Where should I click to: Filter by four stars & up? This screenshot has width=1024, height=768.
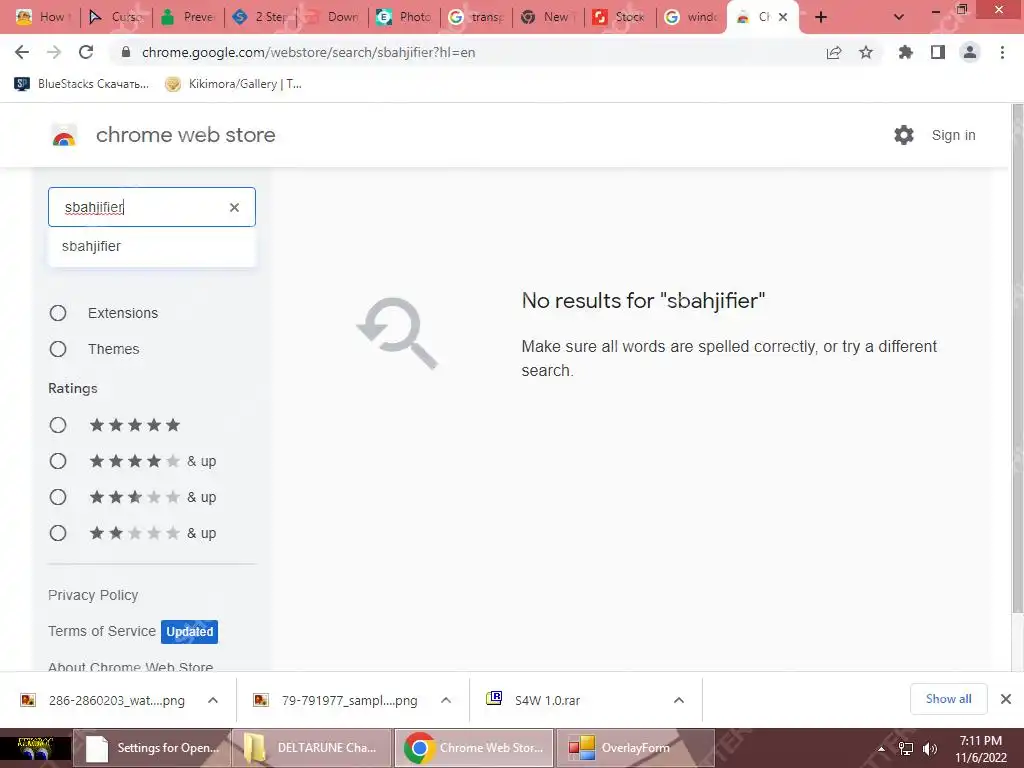click(58, 462)
